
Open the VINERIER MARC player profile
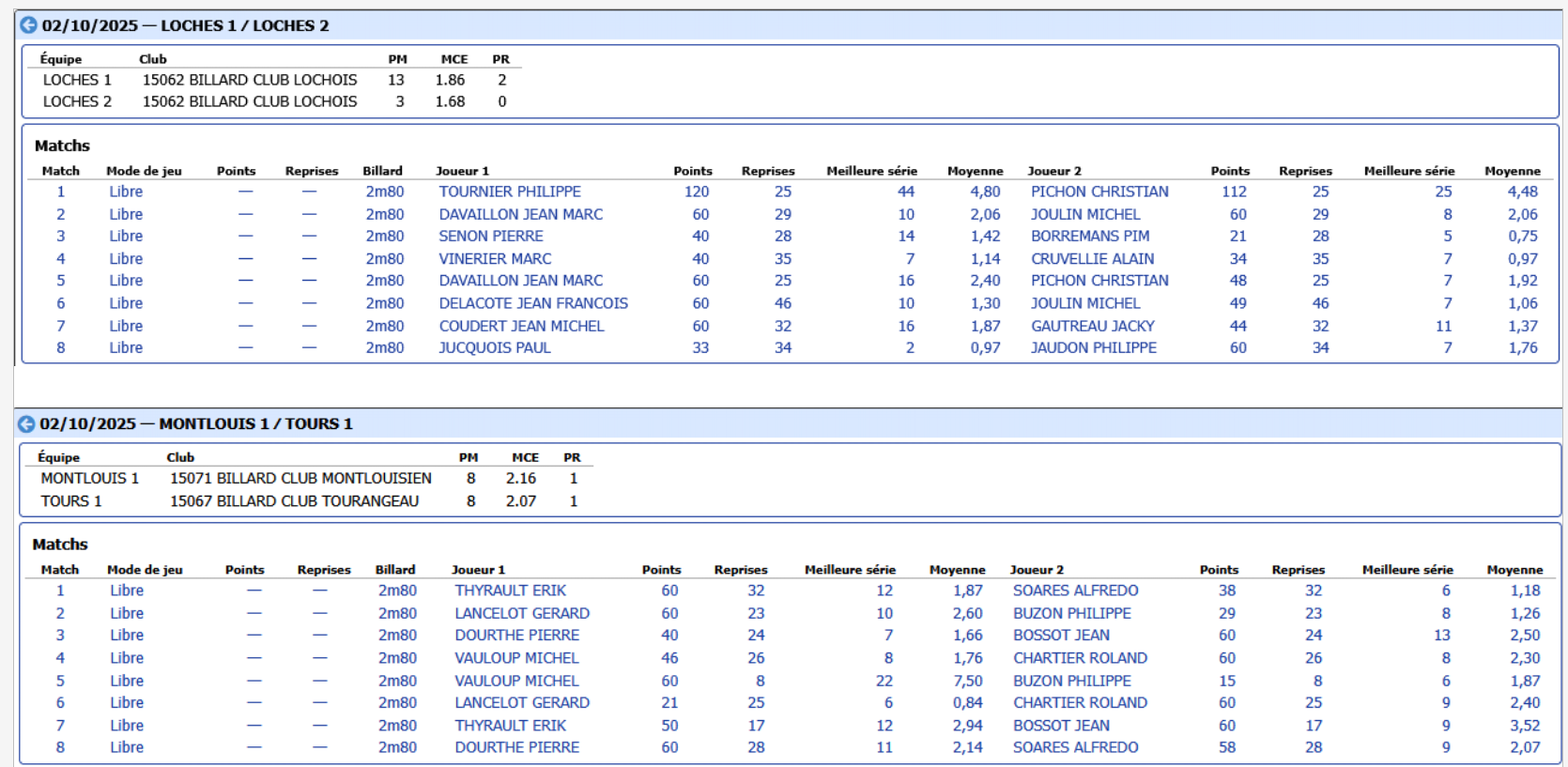(495, 259)
